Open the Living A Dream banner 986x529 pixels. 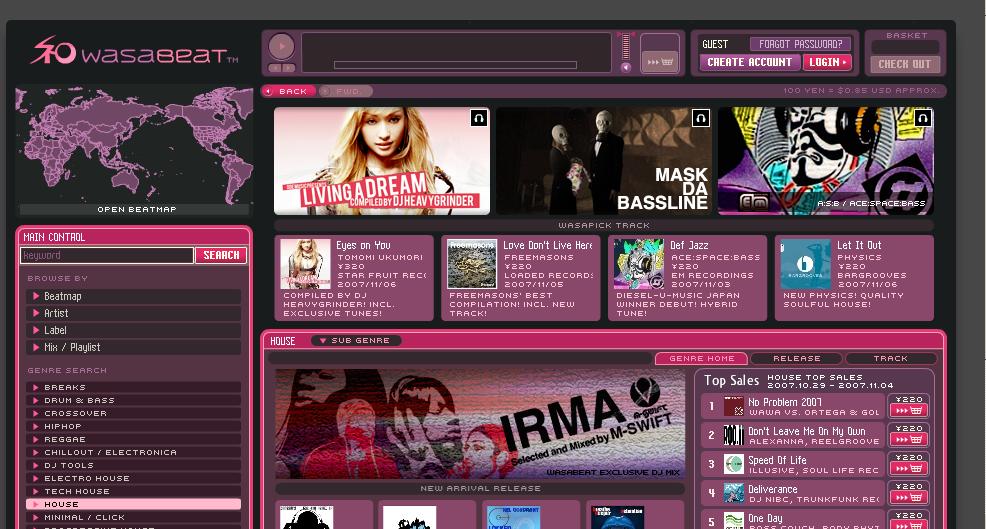click(382, 161)
